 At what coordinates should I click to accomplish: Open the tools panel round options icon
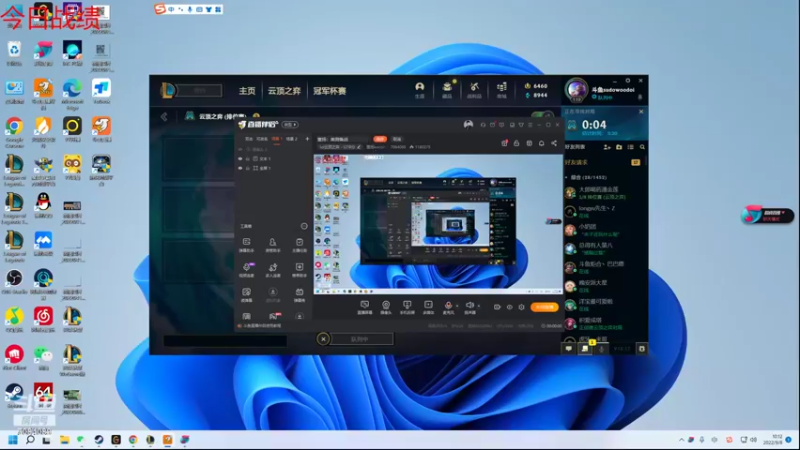click(304, 226)
